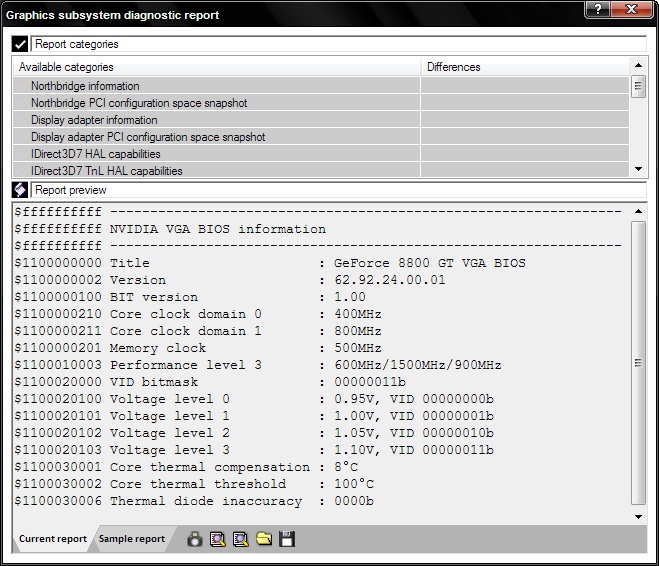Viewport: 659px width, 566px height.
Task: Click the Voltage level 2 line
Action: click(x=254, y=433)
